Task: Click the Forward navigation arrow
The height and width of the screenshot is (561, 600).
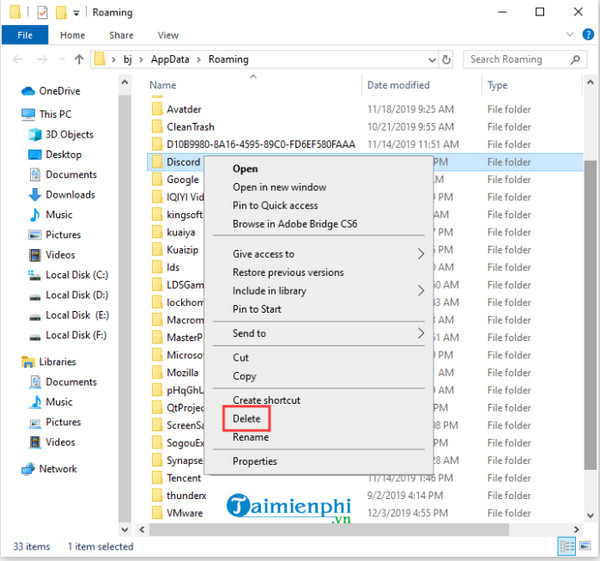Action: tap(42, 59)
